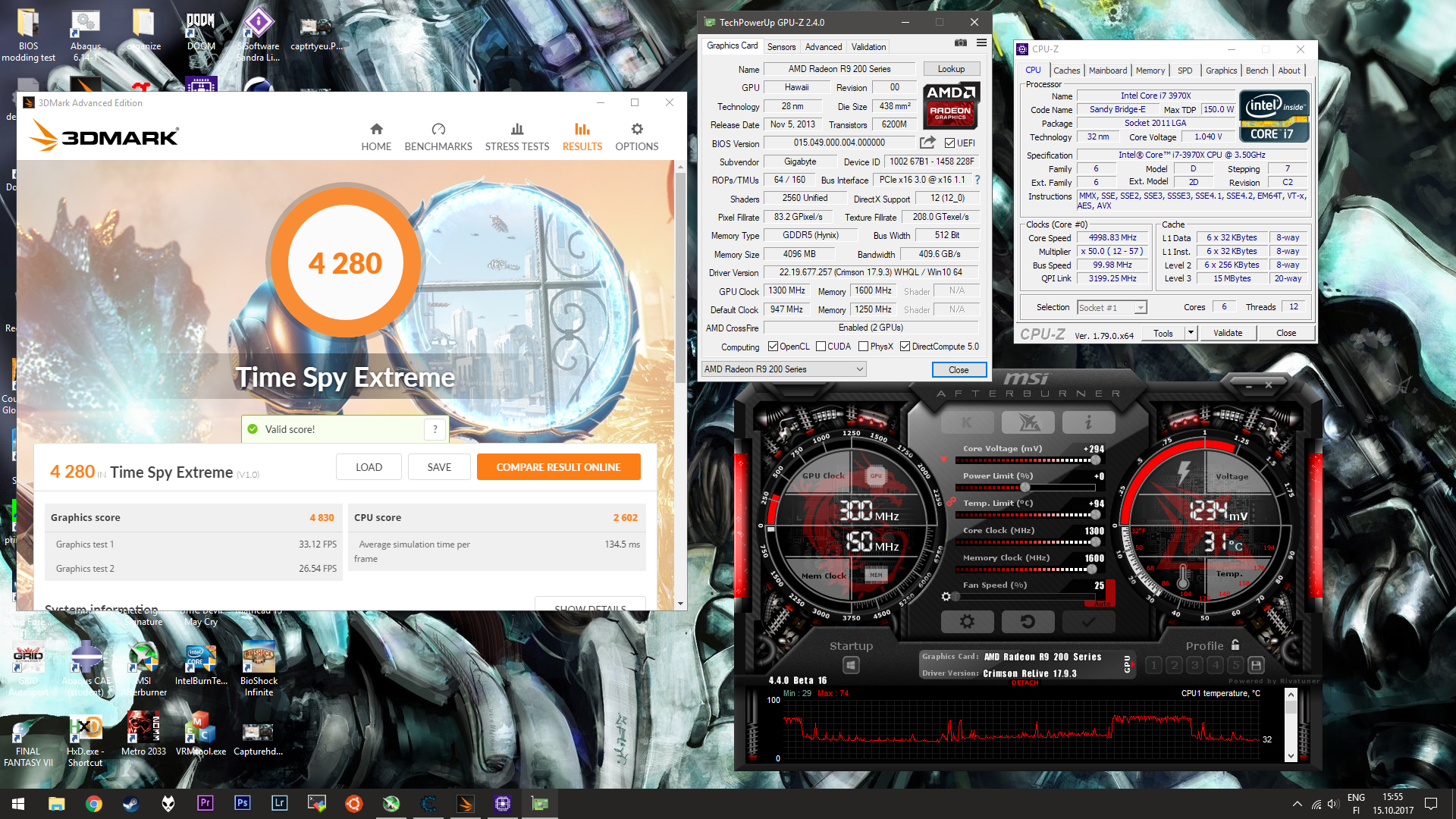Launch Chrome from the taskbar
Image resolution: width=1456 pixels, height=819 pixels.
coord(93,804)
